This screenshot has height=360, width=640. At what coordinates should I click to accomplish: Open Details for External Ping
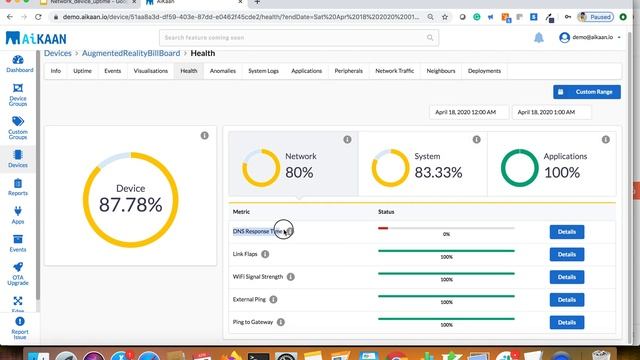click(567, 300)
